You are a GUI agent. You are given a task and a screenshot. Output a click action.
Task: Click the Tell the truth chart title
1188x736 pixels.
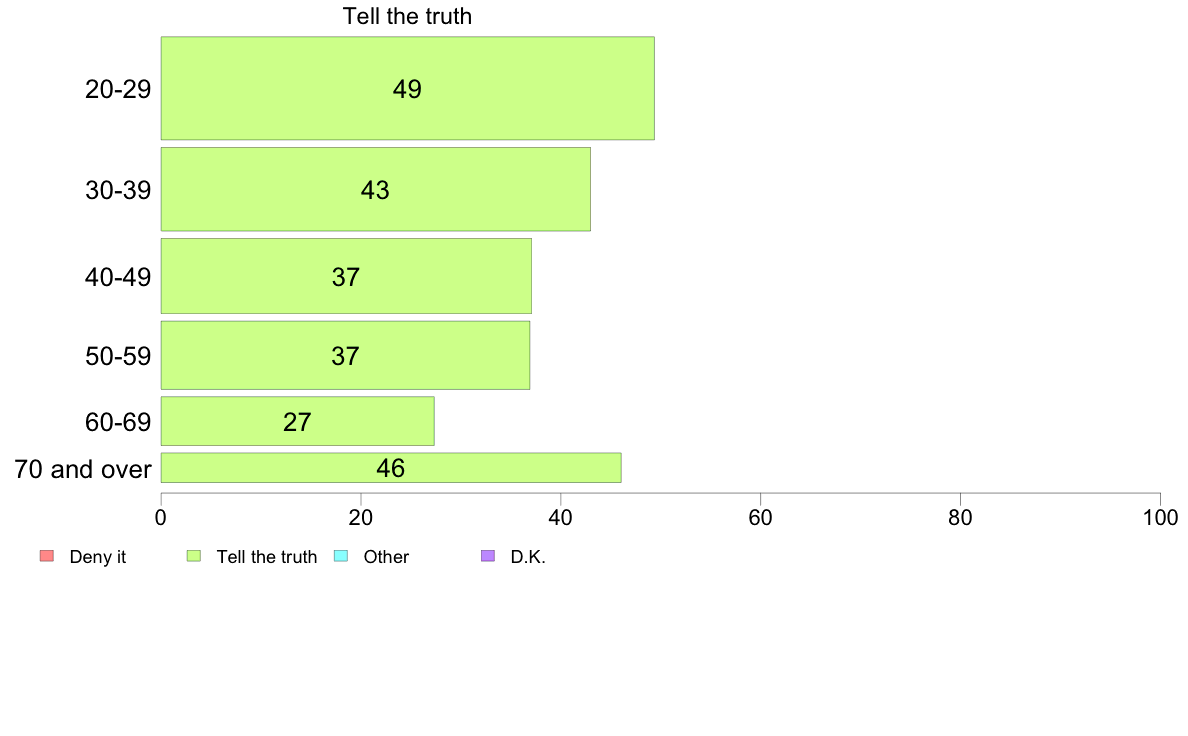coord(408,16)
